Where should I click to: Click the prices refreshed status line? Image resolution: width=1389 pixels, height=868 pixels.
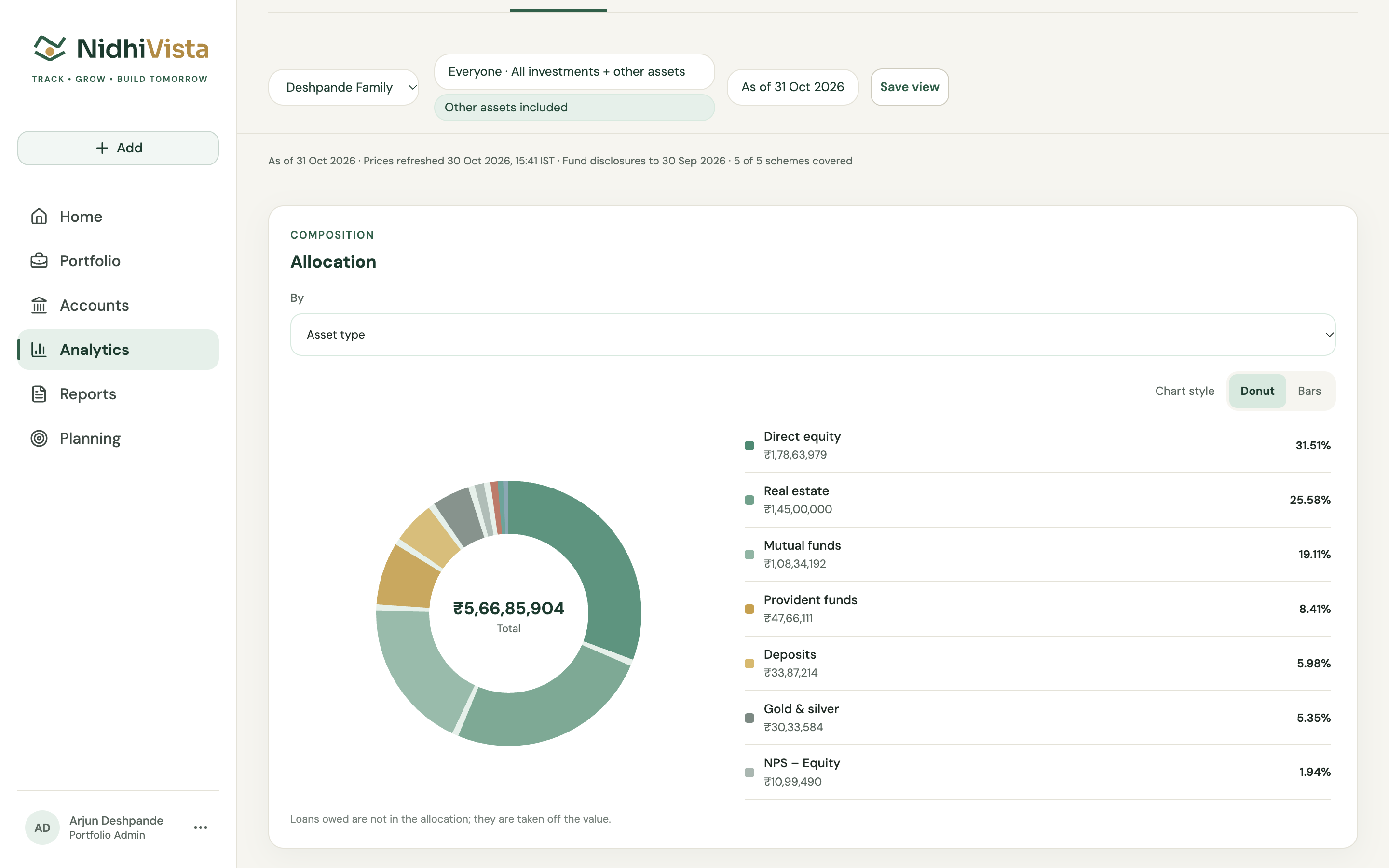pyautogui.click(x=560, y=161)
